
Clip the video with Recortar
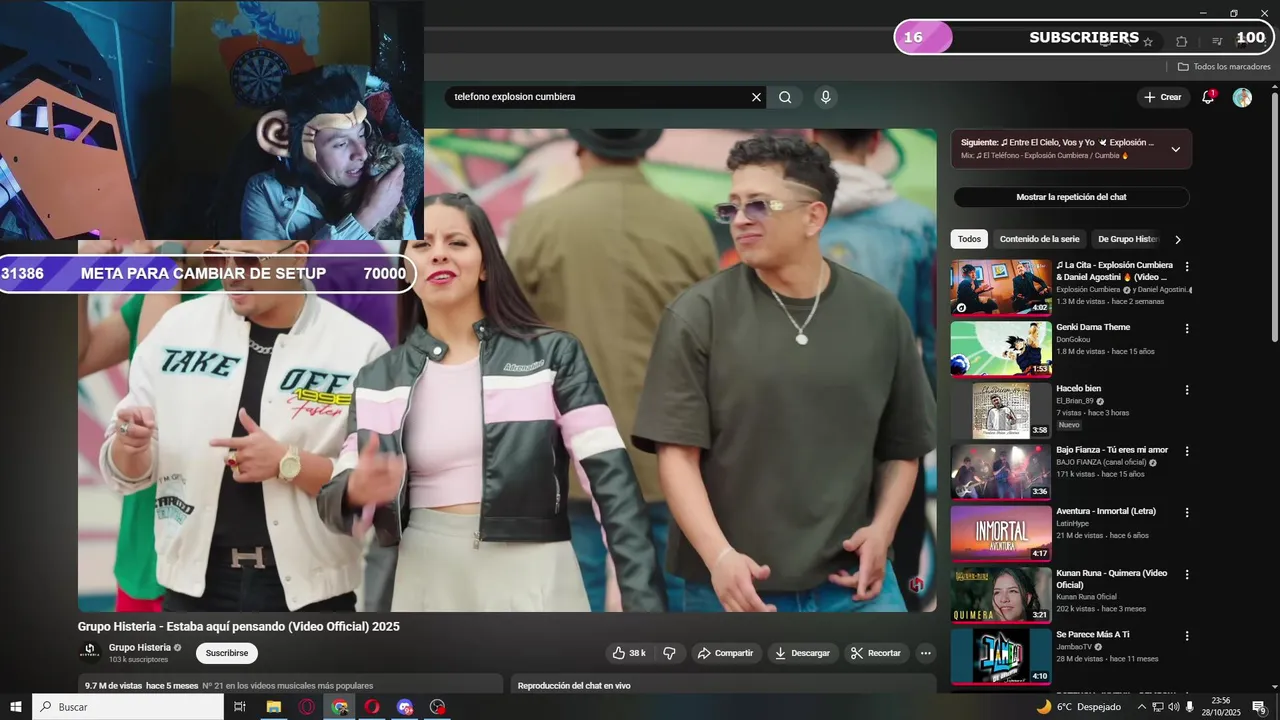pyautogui.click(x=876, y=653)
